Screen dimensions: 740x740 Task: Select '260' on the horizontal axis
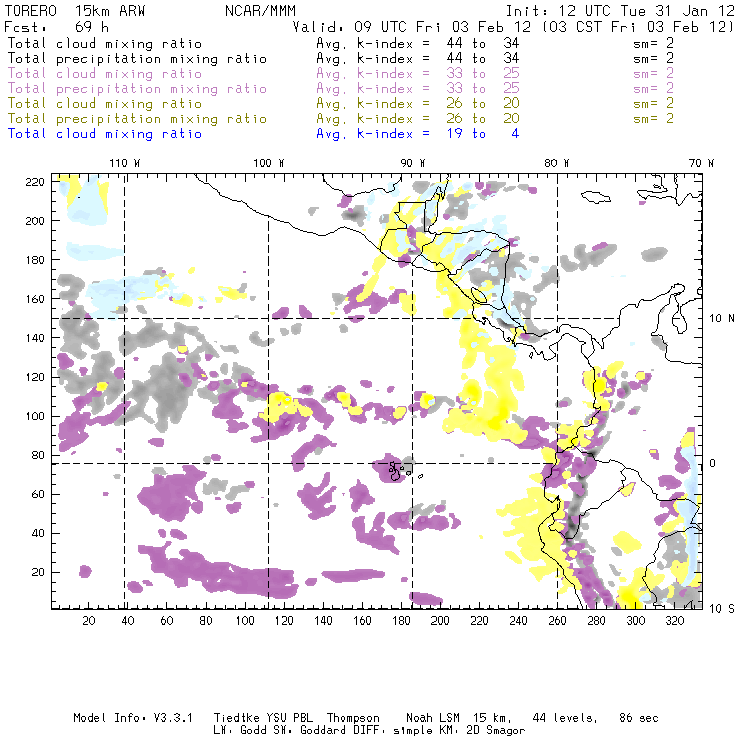pyautogui.click(x=557, y=621)
